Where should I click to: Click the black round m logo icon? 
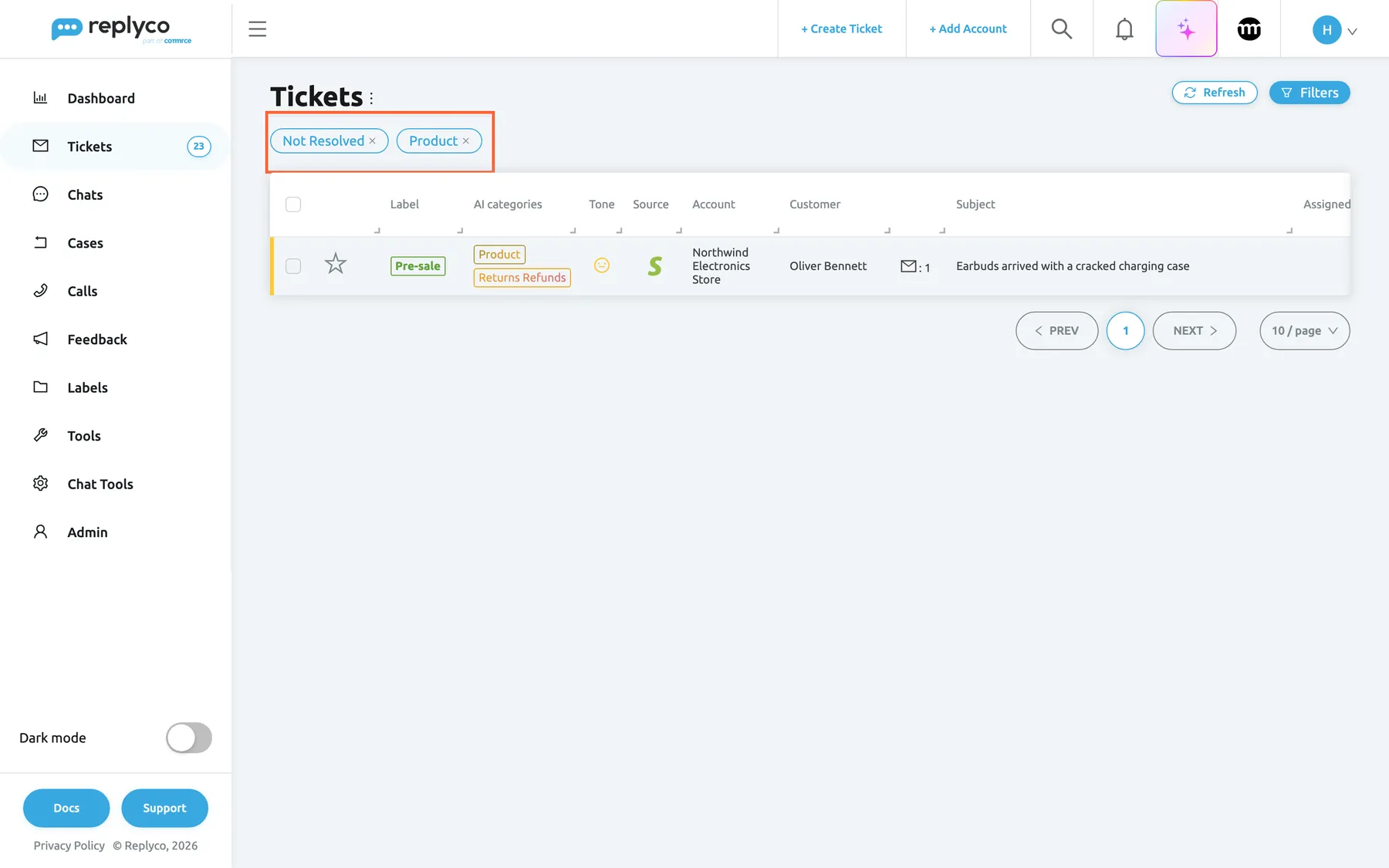[1249, 29]
